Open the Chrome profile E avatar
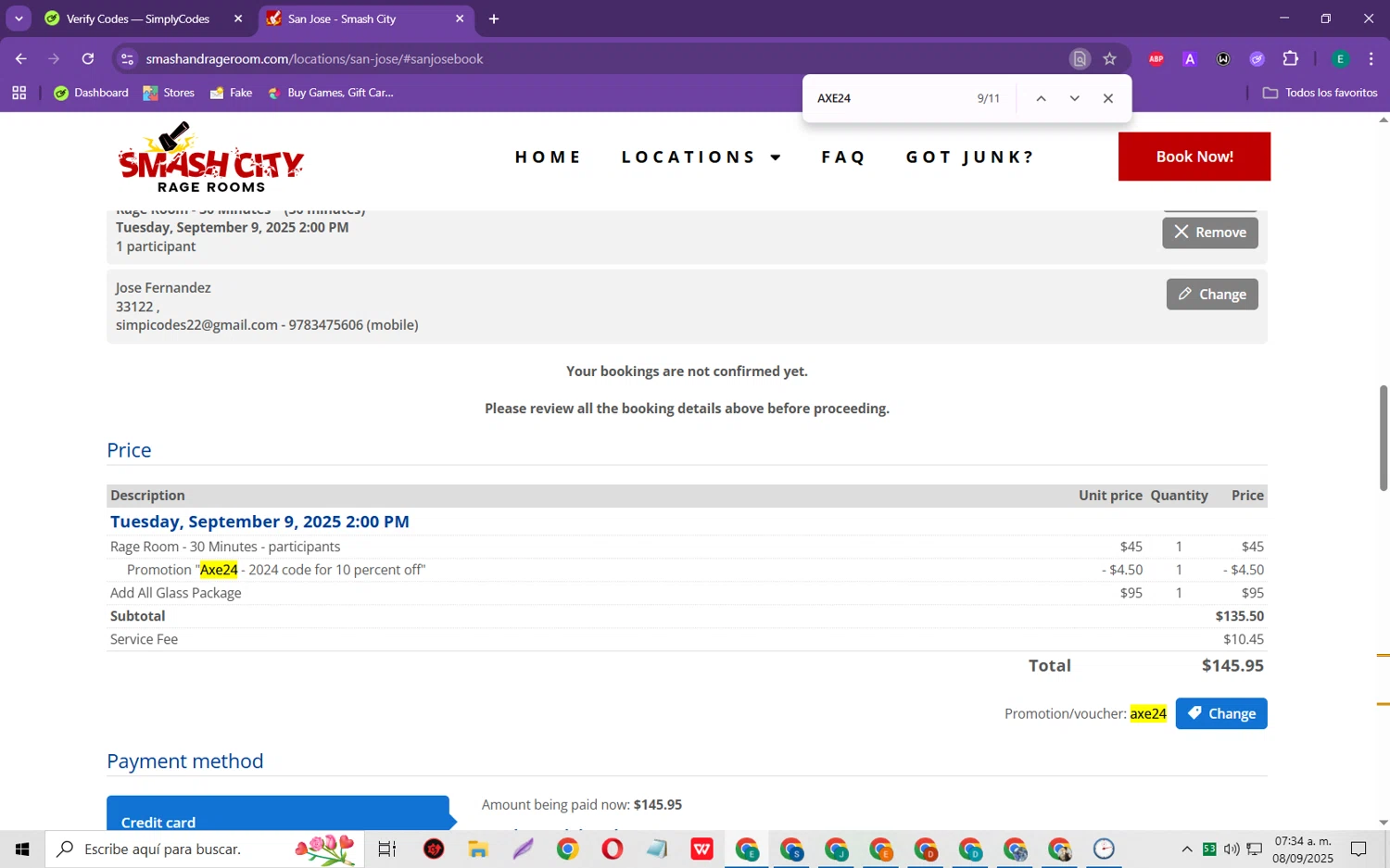The height and width of the screenshot is (868, 1390). [1340, 58]
